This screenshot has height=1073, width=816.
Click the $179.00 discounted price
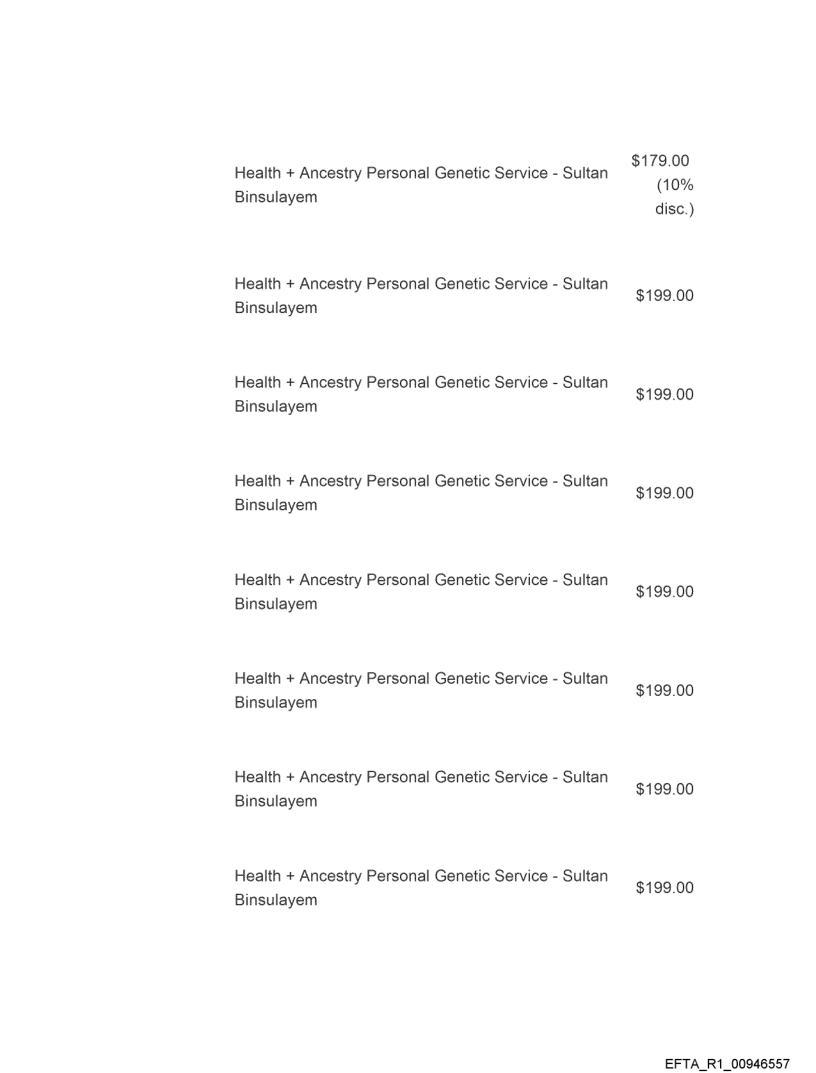[x=660, y=161]
